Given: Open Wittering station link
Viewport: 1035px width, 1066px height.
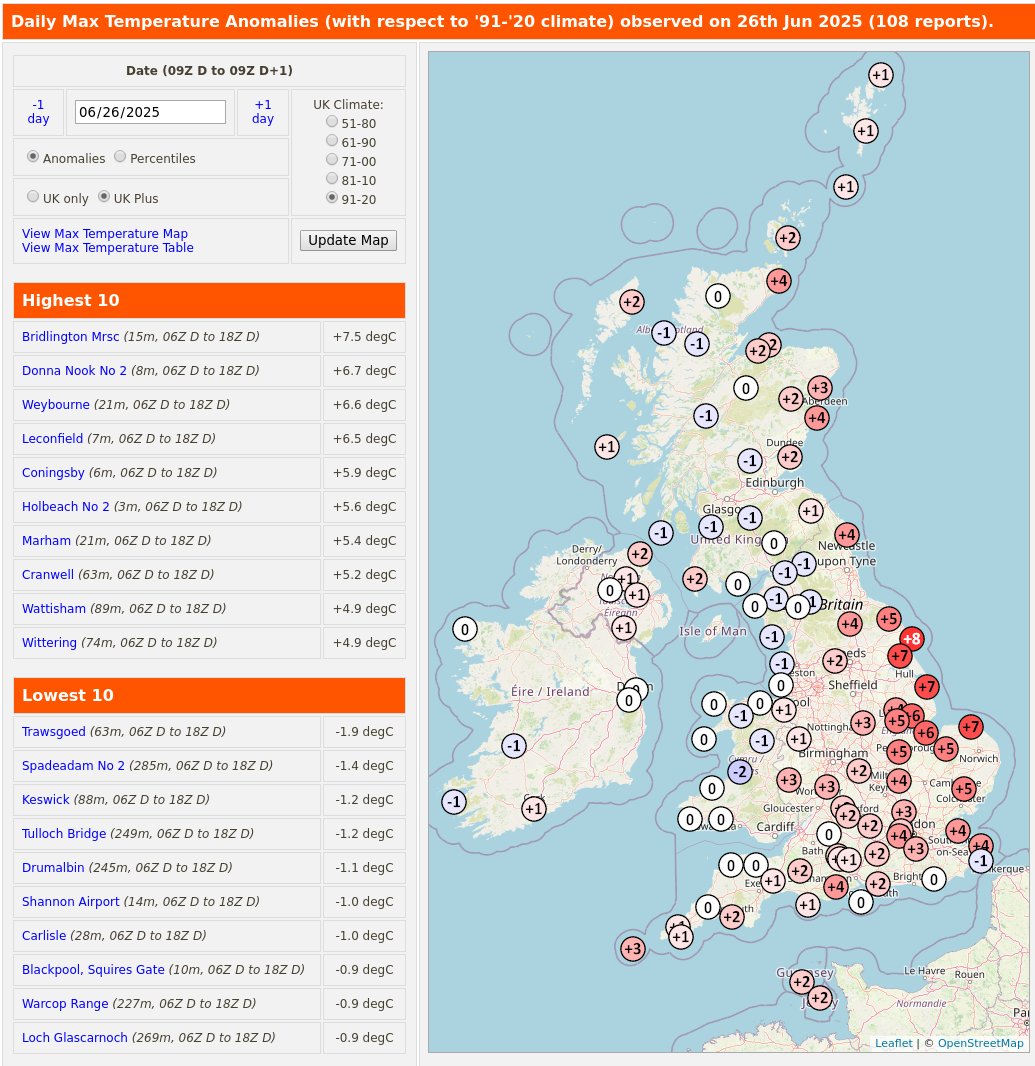Looking at the screenshot, I should pyautogui.click(x=49, y=642).
